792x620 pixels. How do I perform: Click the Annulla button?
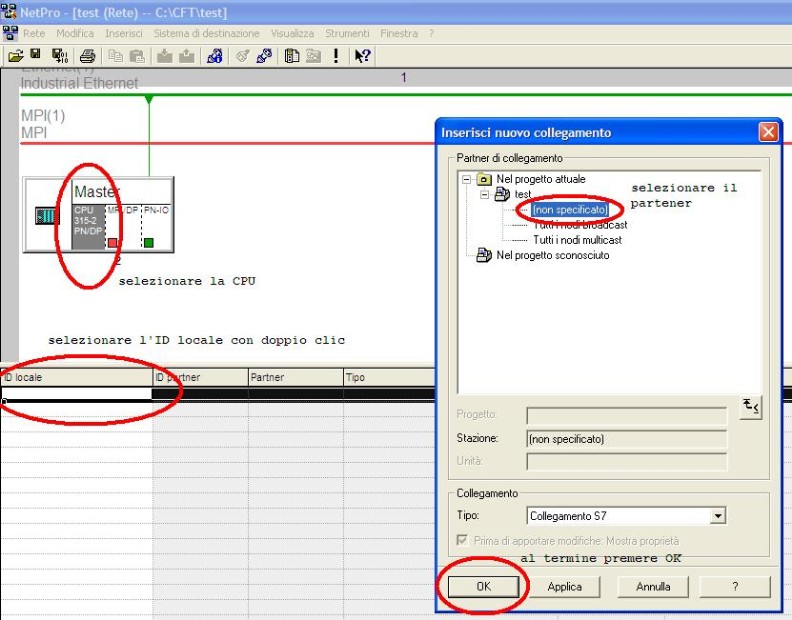[x=653, y=587]
